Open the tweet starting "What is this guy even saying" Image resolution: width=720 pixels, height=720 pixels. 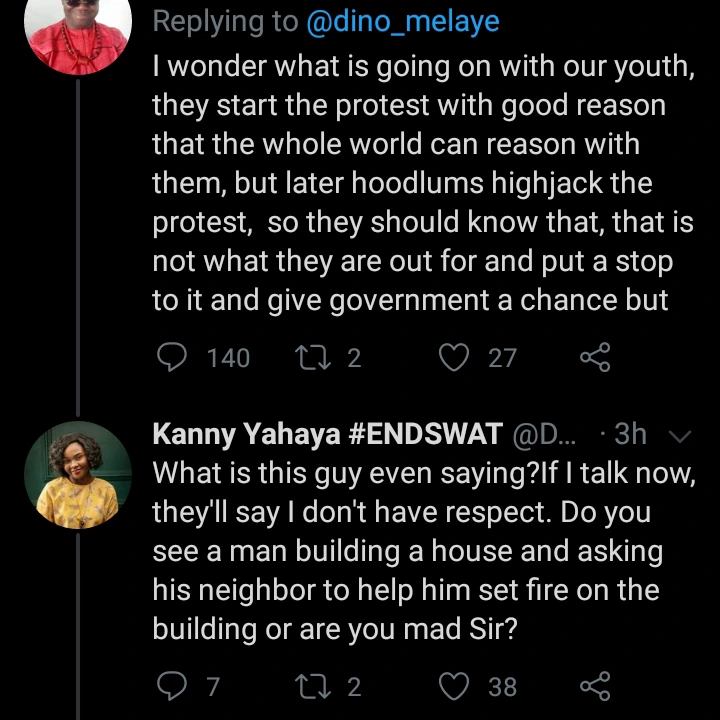point(420,550)
